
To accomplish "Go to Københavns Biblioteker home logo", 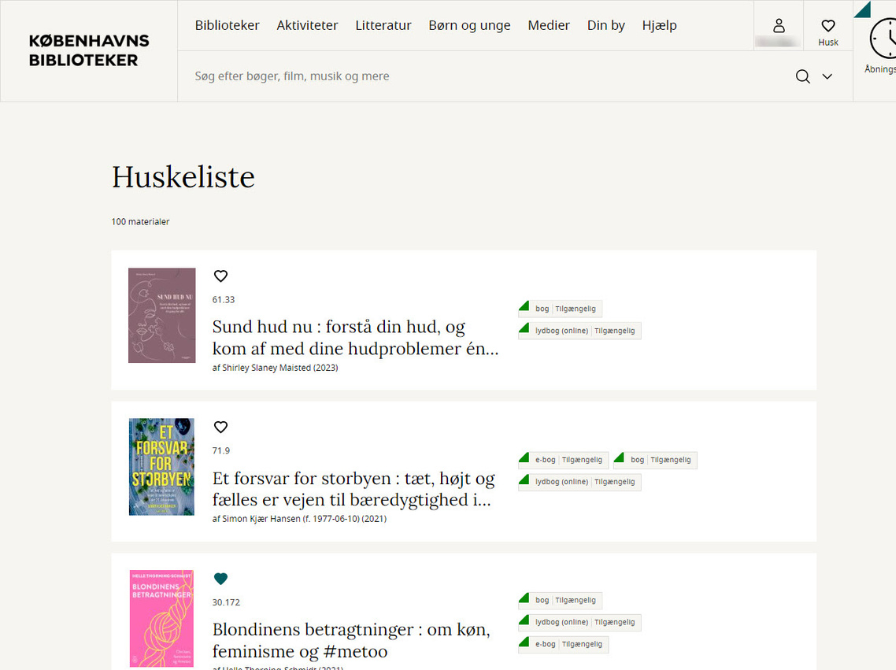I will (x=89, y=50).
